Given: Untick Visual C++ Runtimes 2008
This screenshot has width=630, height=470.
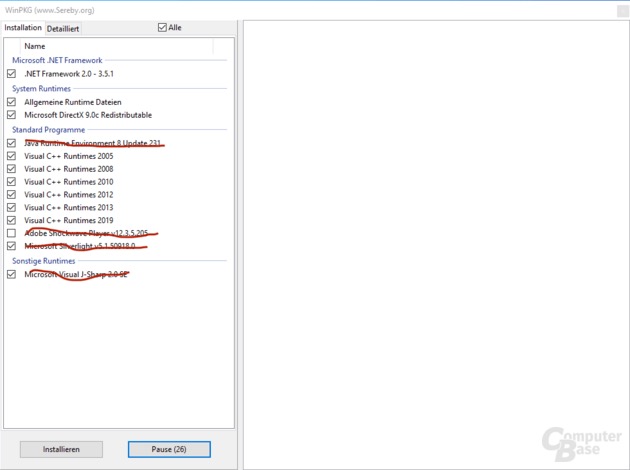Looking at the screenshot, I should pos(12,169).
